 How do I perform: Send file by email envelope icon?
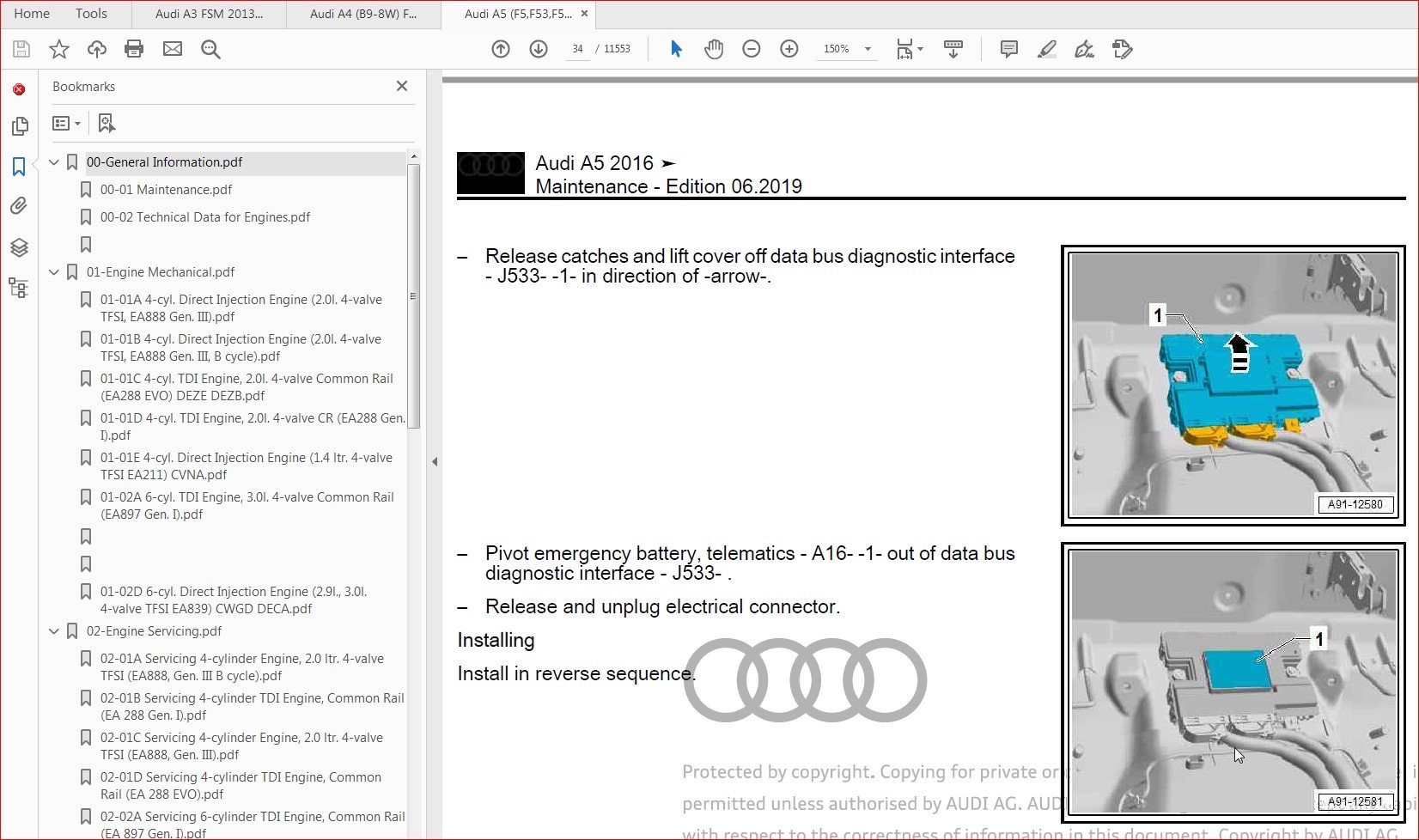pos(173,49)
